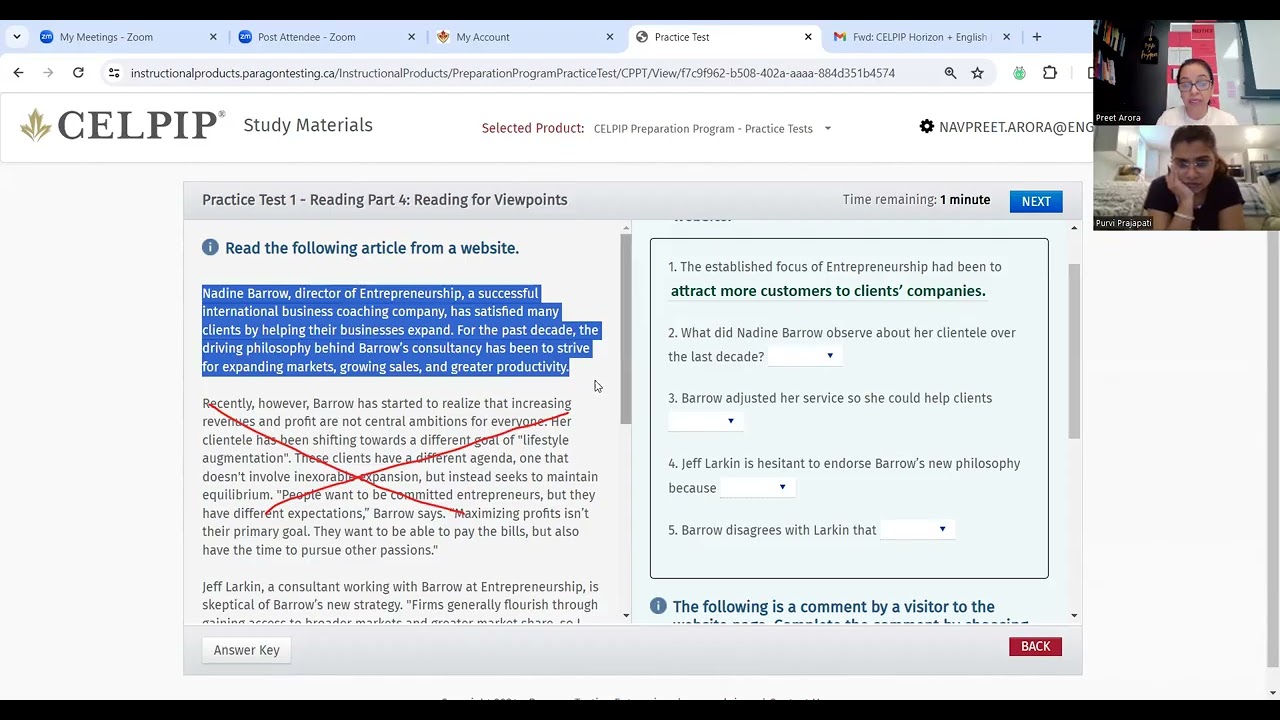
Task: Click the account email NAVPREET.ARORA
Action: [1016, 127]
